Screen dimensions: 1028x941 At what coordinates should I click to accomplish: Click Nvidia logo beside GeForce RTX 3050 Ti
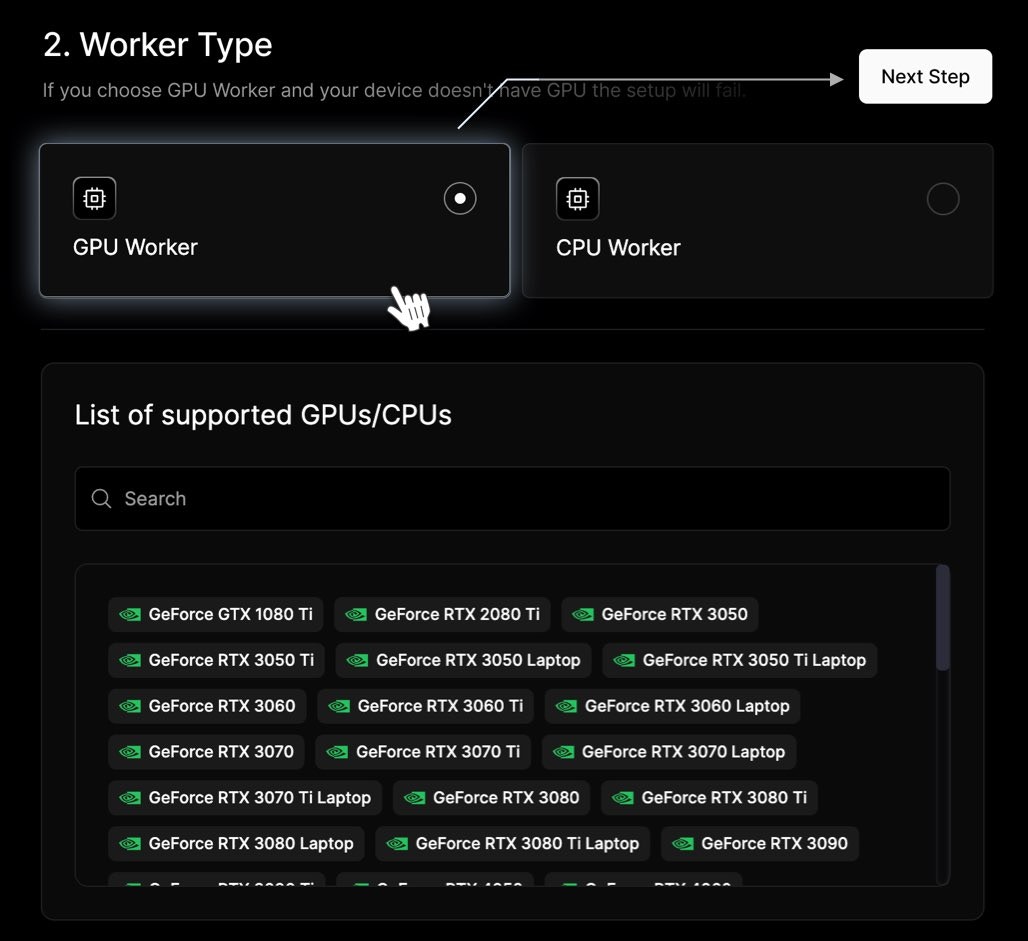point(130,660)
